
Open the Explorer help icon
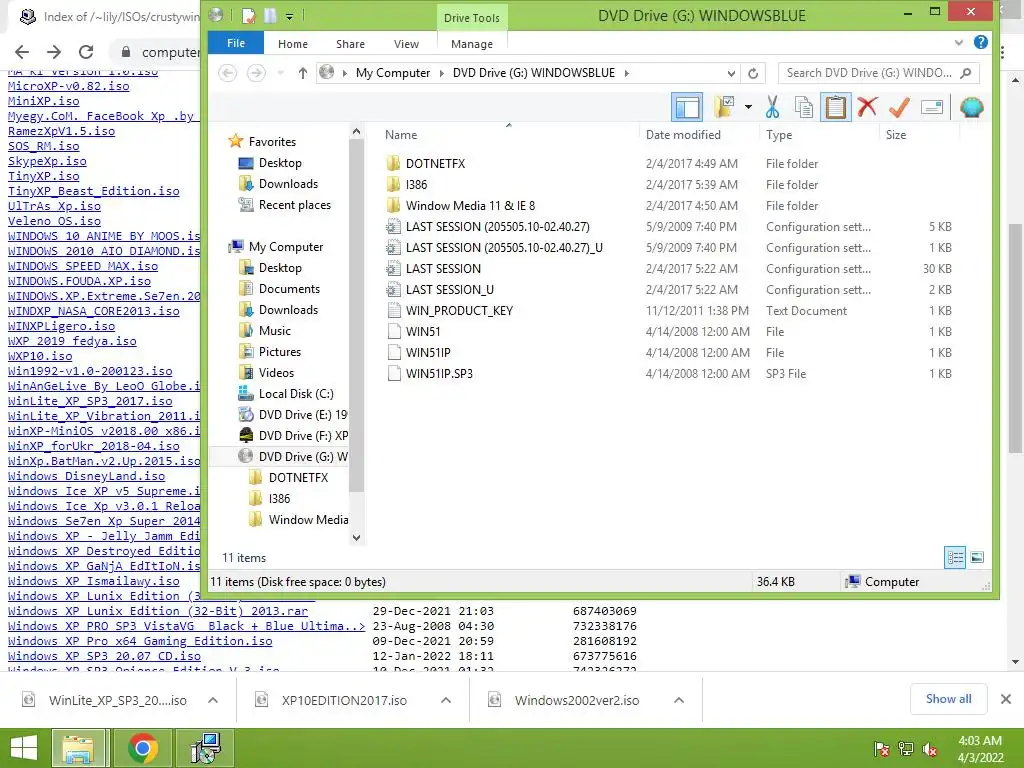980,43
